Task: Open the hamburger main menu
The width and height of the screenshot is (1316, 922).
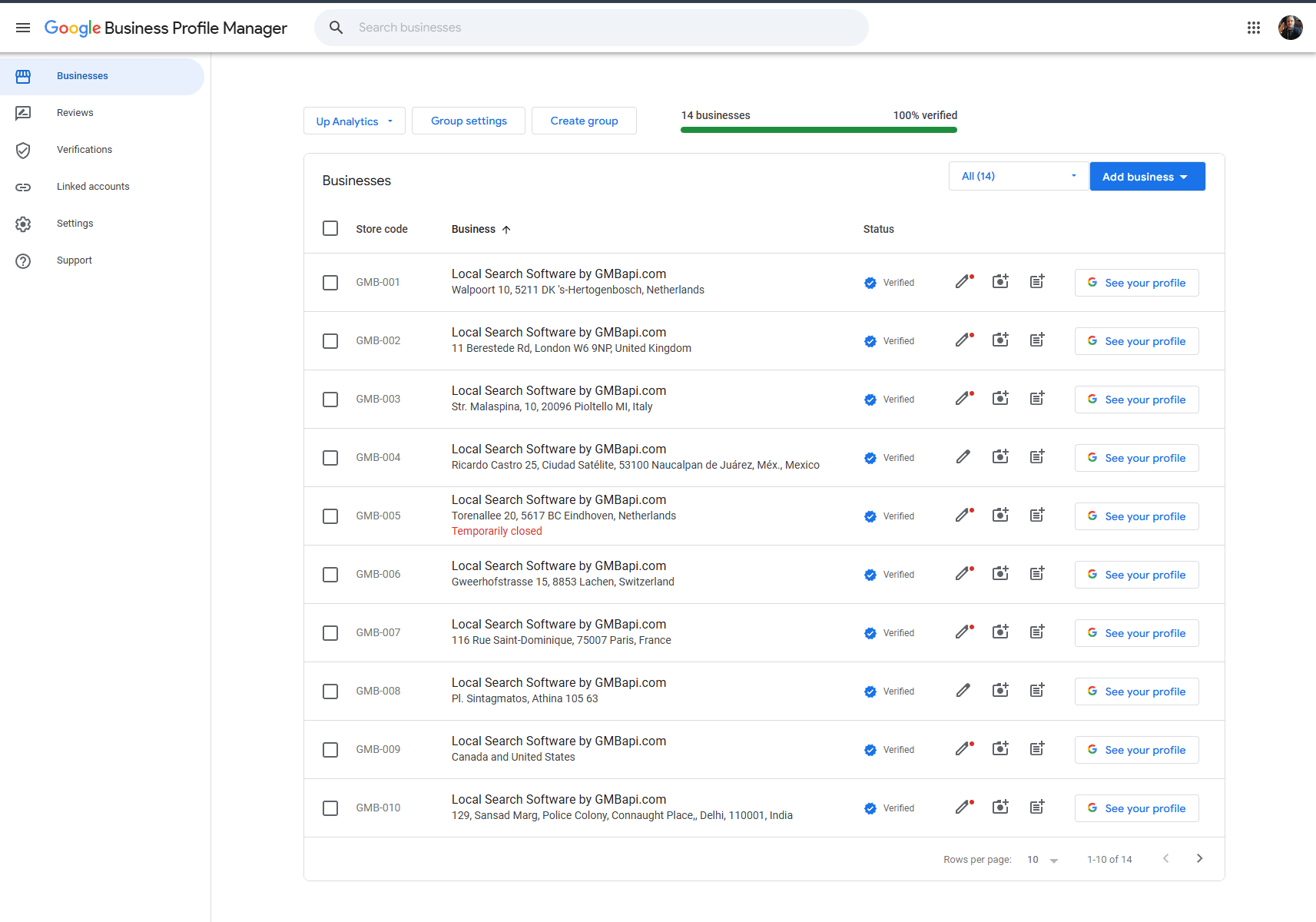Action: (x=23, y=28)
